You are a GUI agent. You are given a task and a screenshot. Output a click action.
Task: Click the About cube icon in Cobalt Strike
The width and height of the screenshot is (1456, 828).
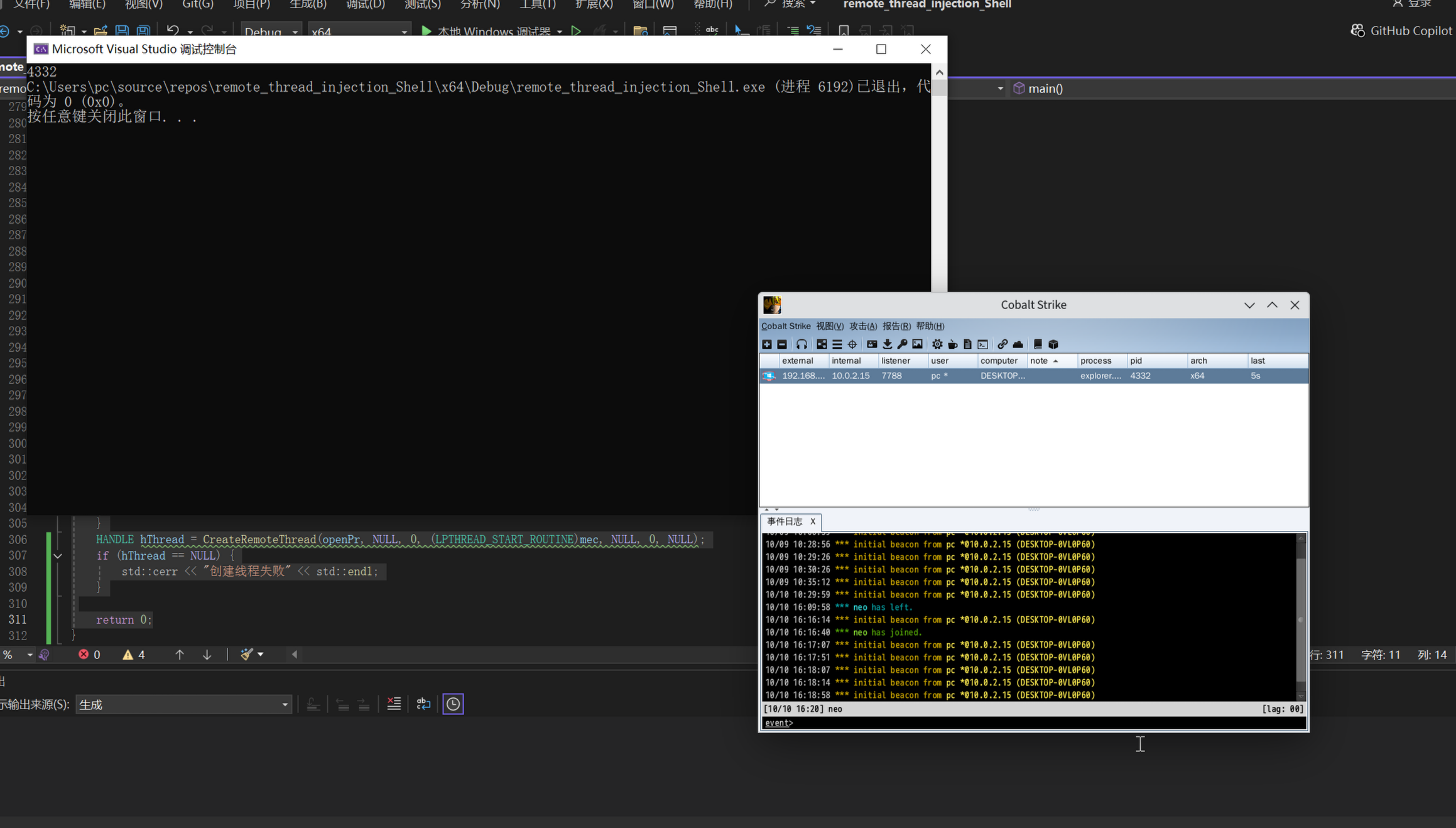pyautogui.click(x=1053, y=344)
